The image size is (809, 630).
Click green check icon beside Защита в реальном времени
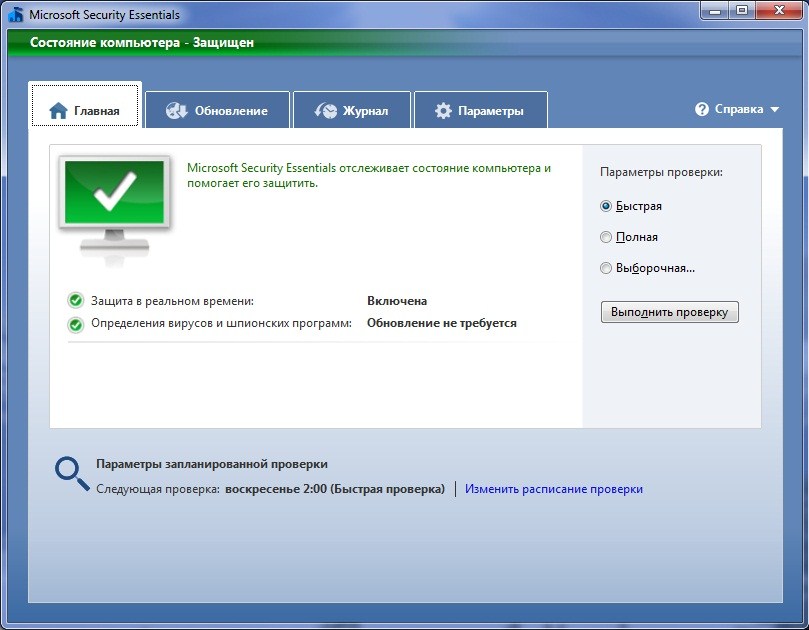coord(76,300)
